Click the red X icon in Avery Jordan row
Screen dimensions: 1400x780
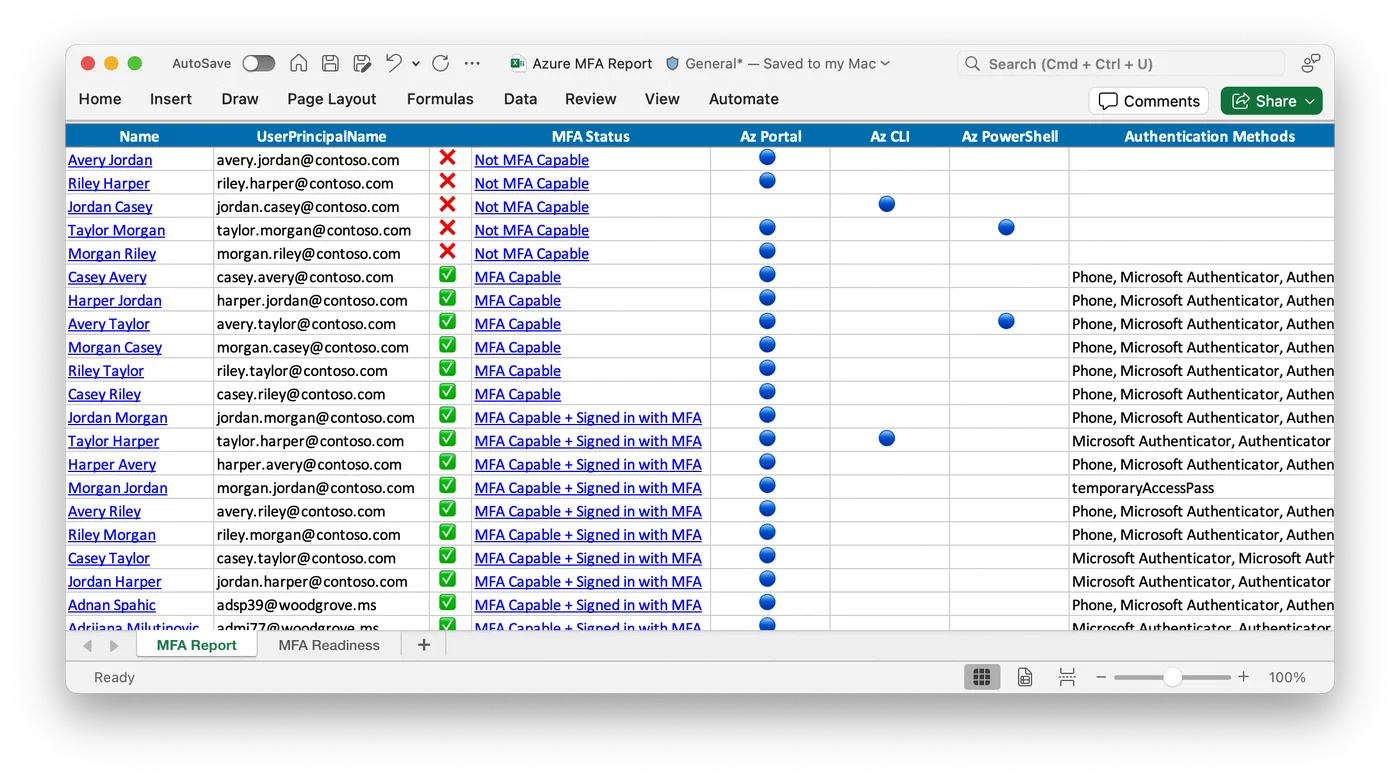[x=447, y=158]
